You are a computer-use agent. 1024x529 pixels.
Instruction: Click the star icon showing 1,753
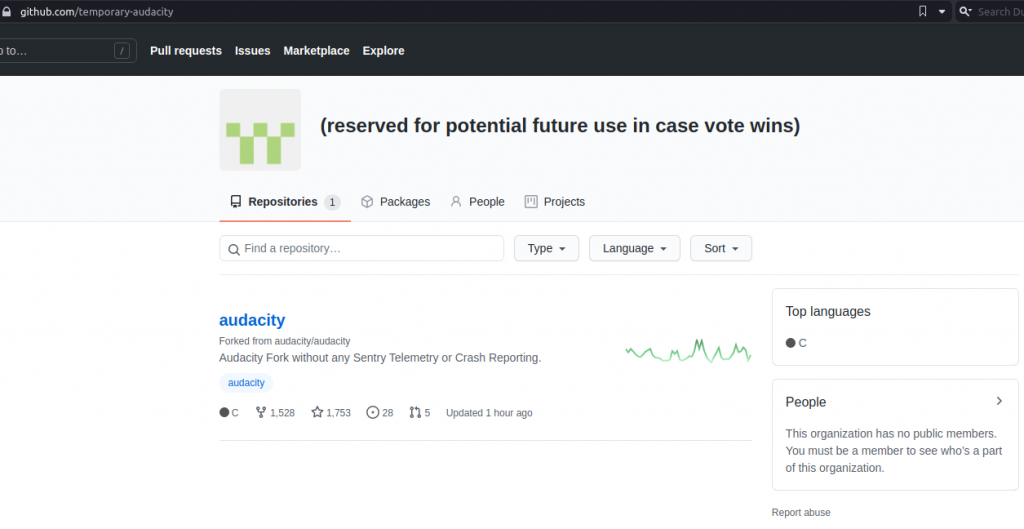coord(317,412)
